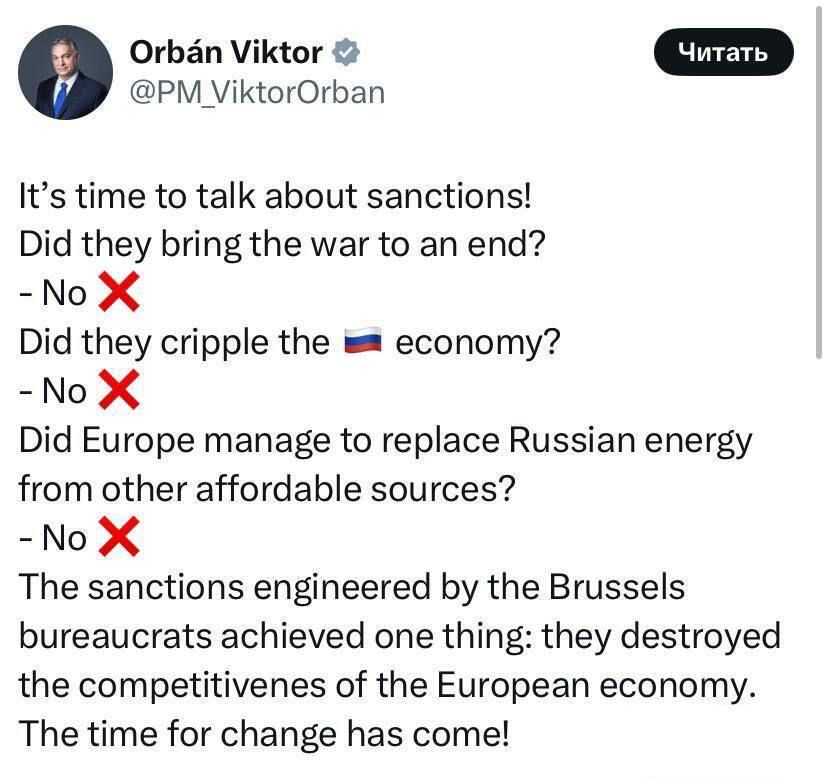
Task: Open the @PM_ViktorOrban profile handle
Action: [x=256, y=92]
